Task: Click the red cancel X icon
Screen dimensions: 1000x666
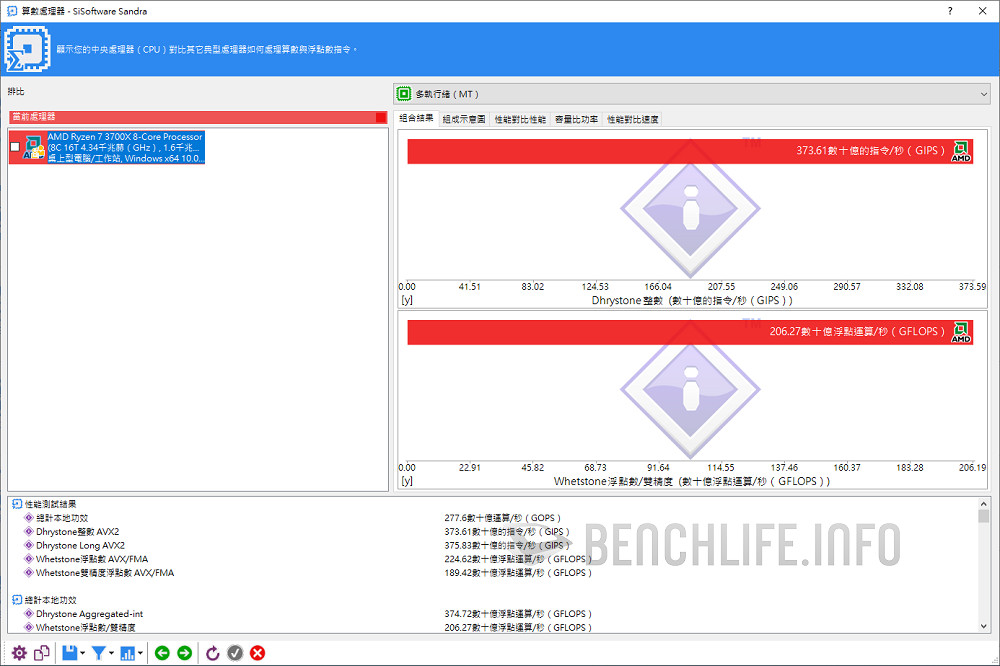Action: point(257,653)
